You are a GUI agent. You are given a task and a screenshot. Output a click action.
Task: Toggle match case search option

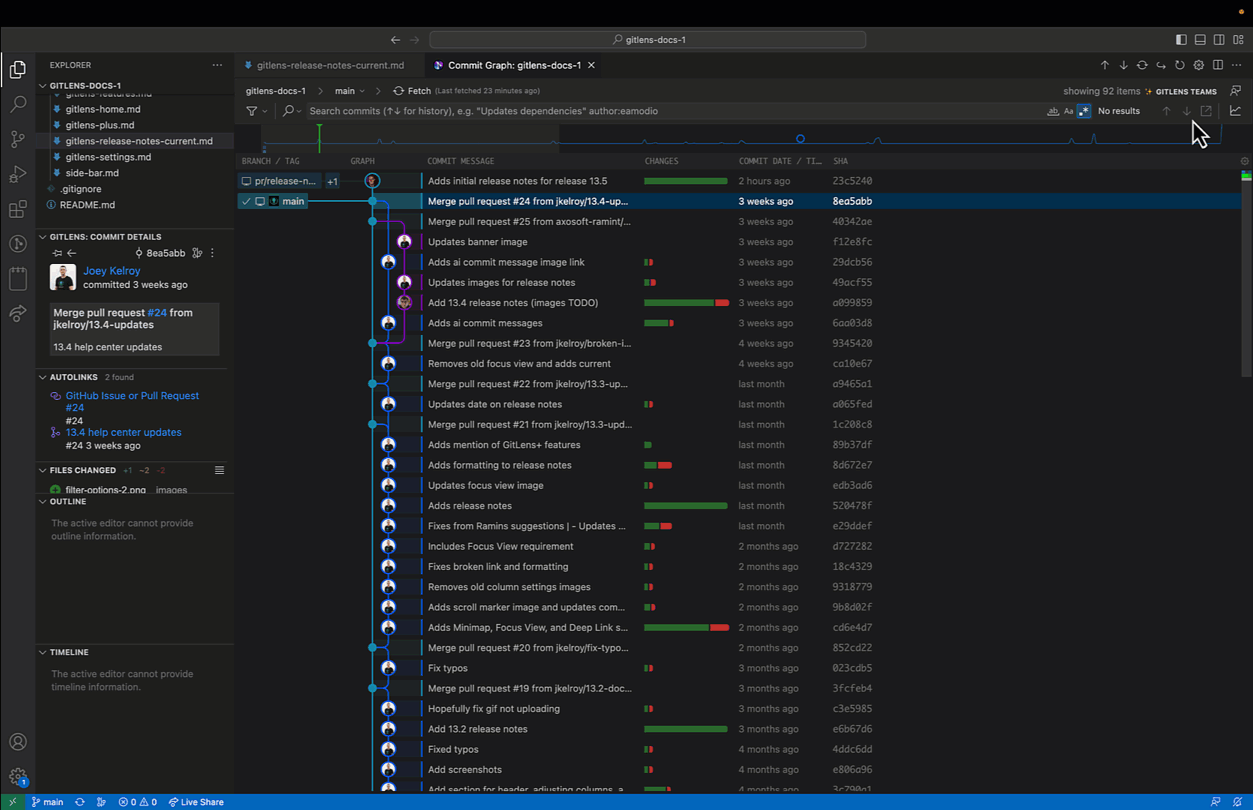point(1068,111)
